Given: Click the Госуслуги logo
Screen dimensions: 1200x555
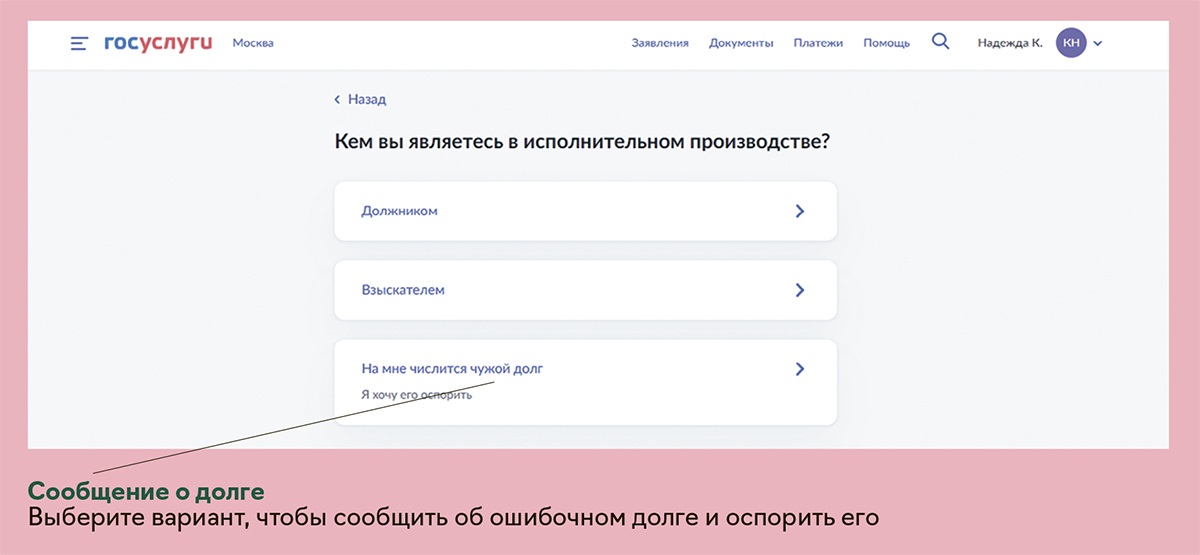Looking at the screenshot, I should coord(158,43).
